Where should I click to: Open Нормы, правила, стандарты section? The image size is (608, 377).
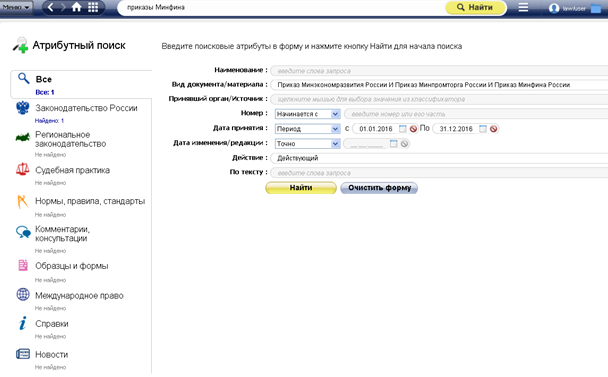(90, 201)
